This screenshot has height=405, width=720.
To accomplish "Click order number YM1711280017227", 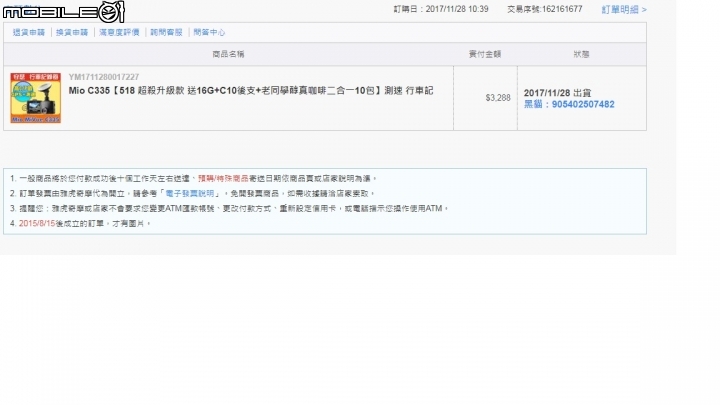I will click(x=104, y=77).
